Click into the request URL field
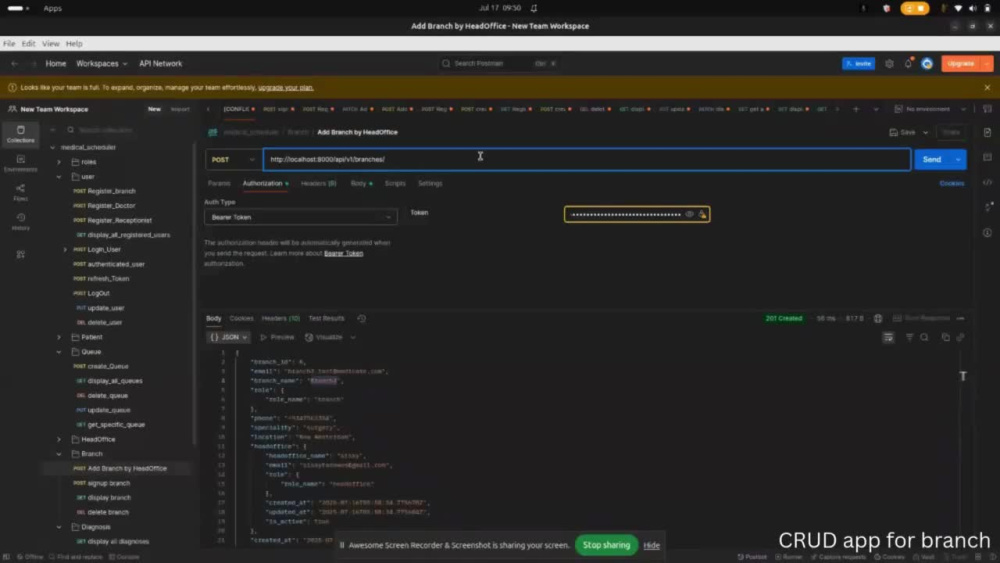 [x=587, y=159]
